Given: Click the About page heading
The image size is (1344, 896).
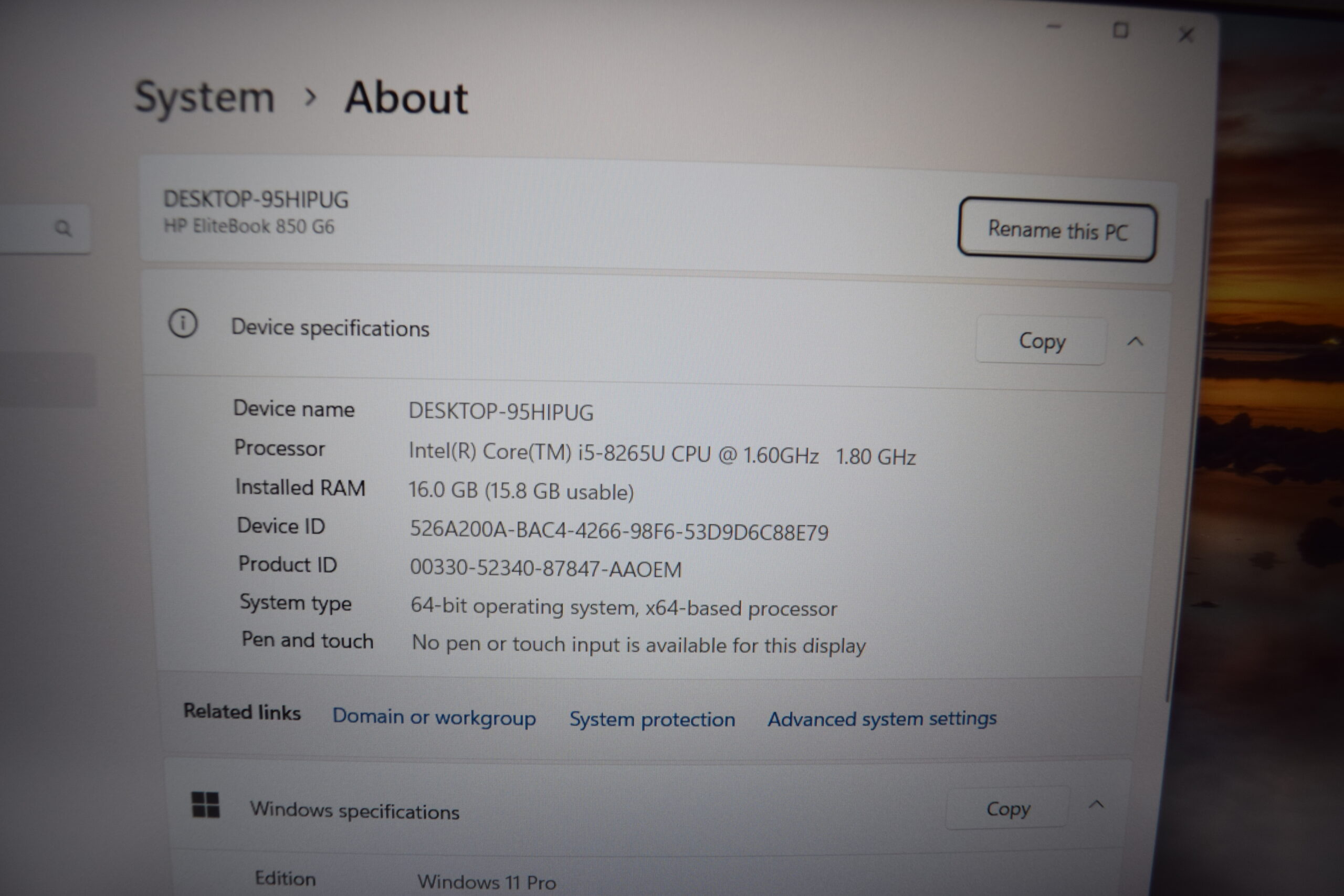Looking at the screenshot, I should pos(406,98).
